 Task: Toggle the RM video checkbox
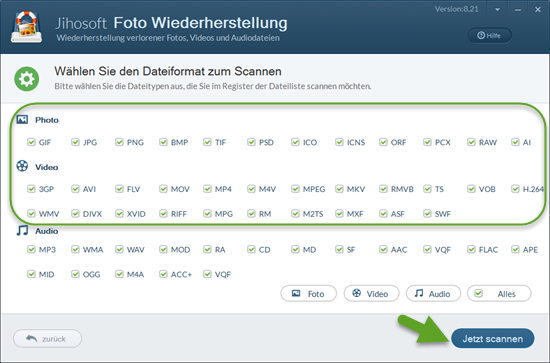pos(251,214)
